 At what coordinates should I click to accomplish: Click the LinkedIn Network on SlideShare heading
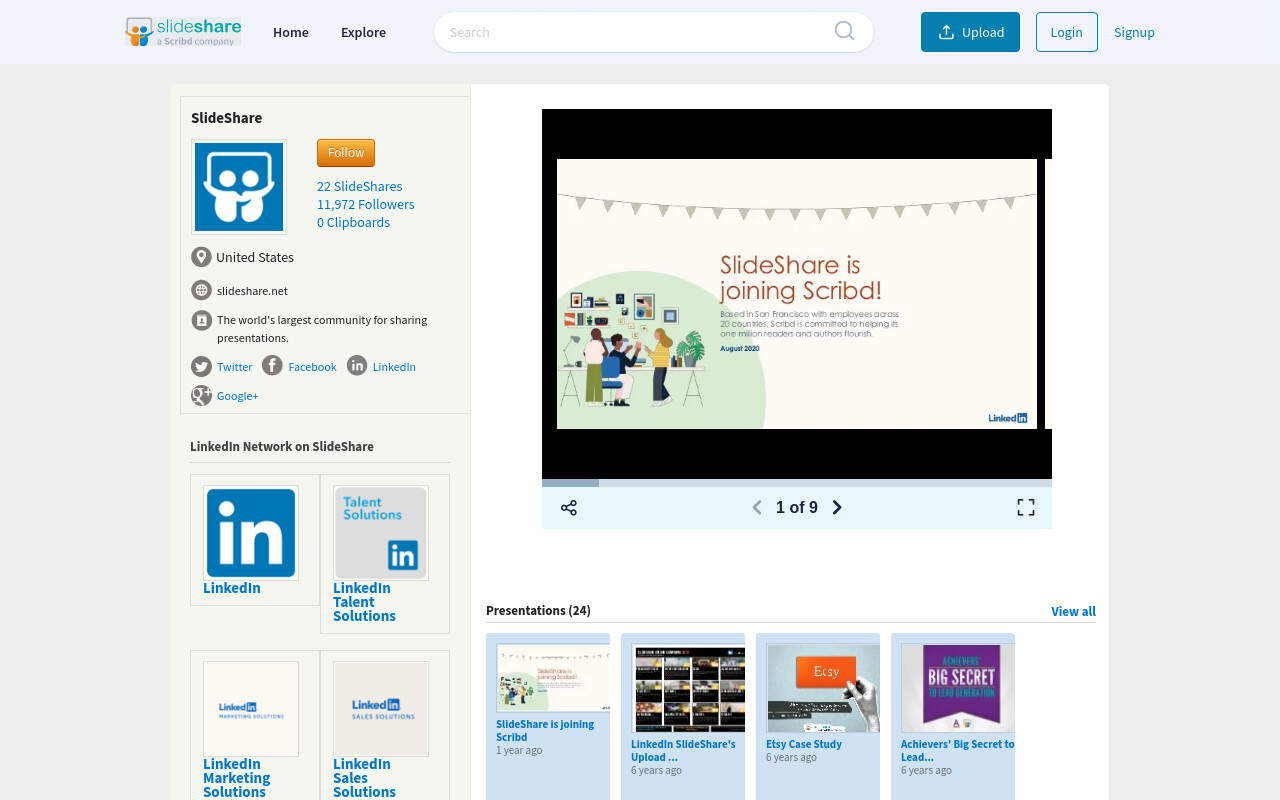pyautogui.click(x=282, y=446)
